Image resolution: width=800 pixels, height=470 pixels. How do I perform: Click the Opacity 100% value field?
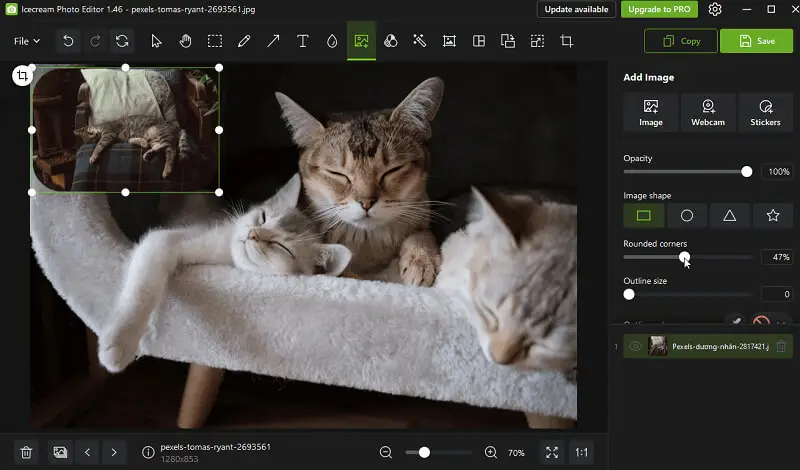(777, 172)
